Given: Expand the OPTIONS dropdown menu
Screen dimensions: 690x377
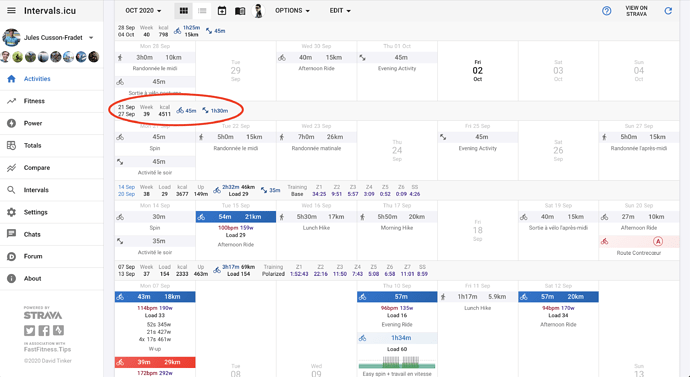Looking at the screenshot, I should (x=292, y=11).
